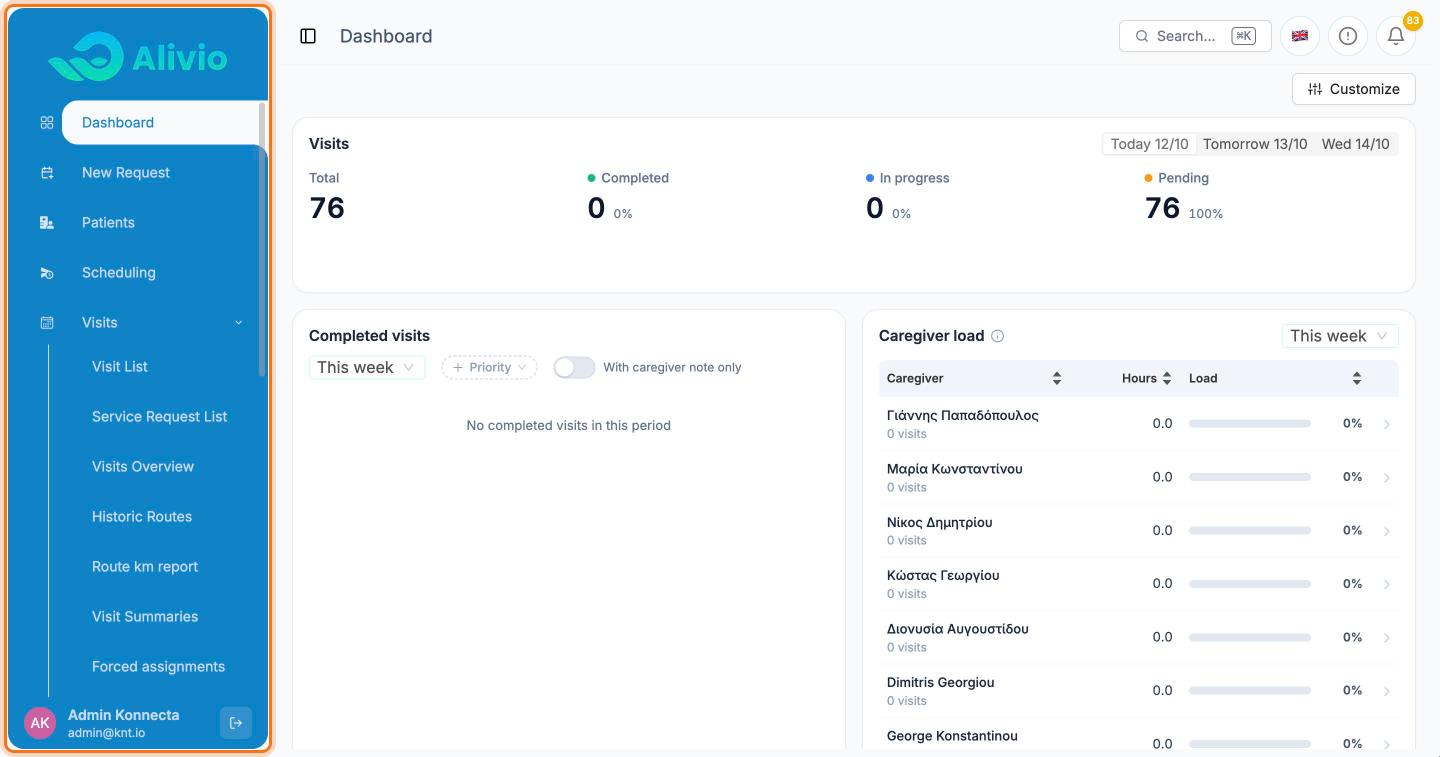This screenshot has width=1440, height=757.
Task: Go to Service Request List
Action: 160,416
